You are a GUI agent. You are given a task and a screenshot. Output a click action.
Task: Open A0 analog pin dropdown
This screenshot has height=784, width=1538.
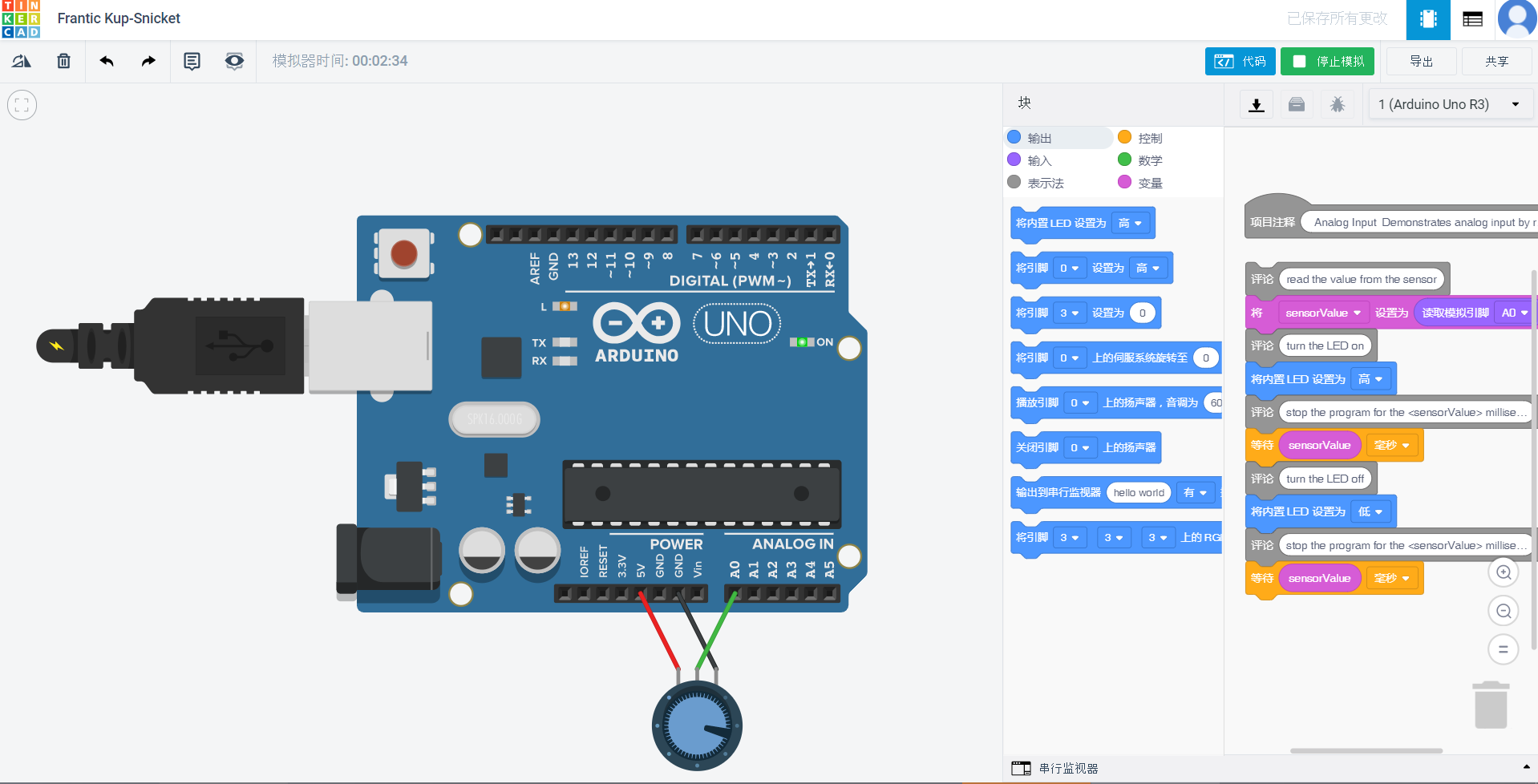point(1515,313)
